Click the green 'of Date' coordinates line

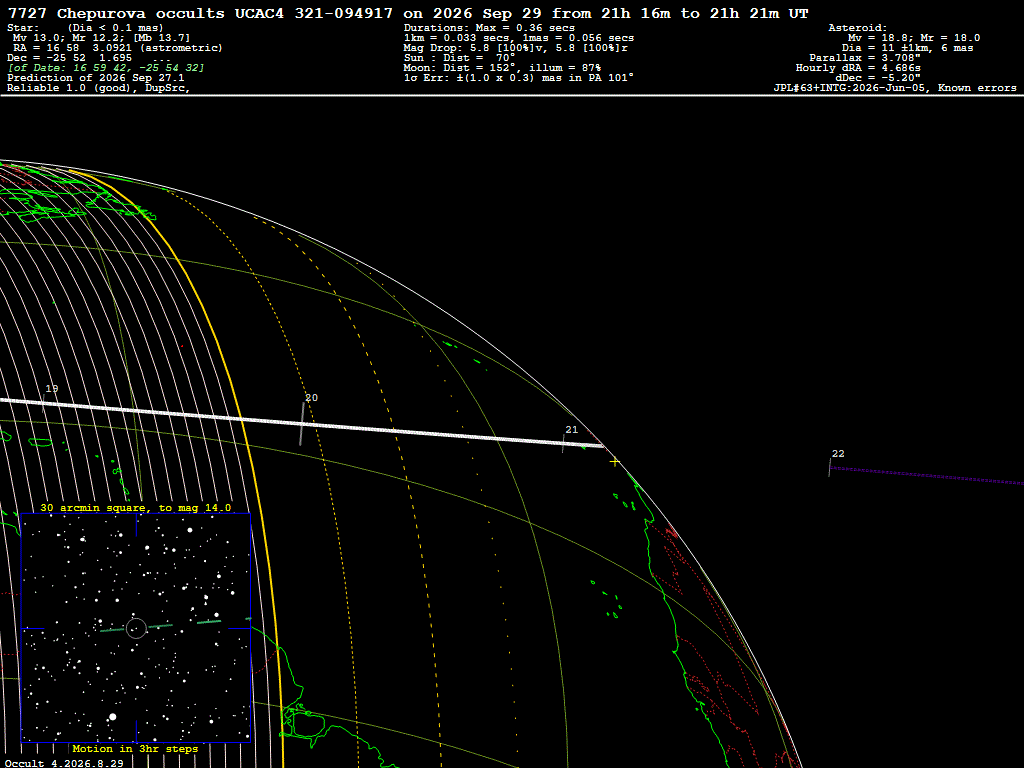106,67
